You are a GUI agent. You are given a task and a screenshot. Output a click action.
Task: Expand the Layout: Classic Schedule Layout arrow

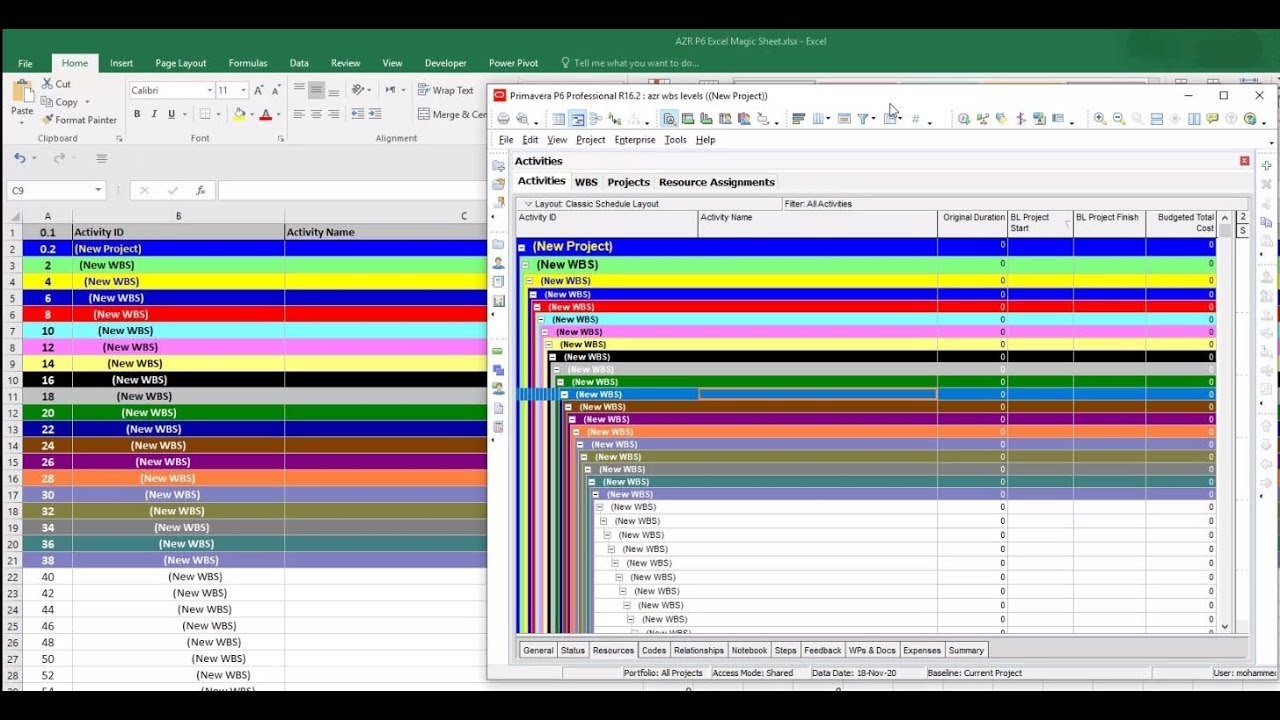coord(528,204)
